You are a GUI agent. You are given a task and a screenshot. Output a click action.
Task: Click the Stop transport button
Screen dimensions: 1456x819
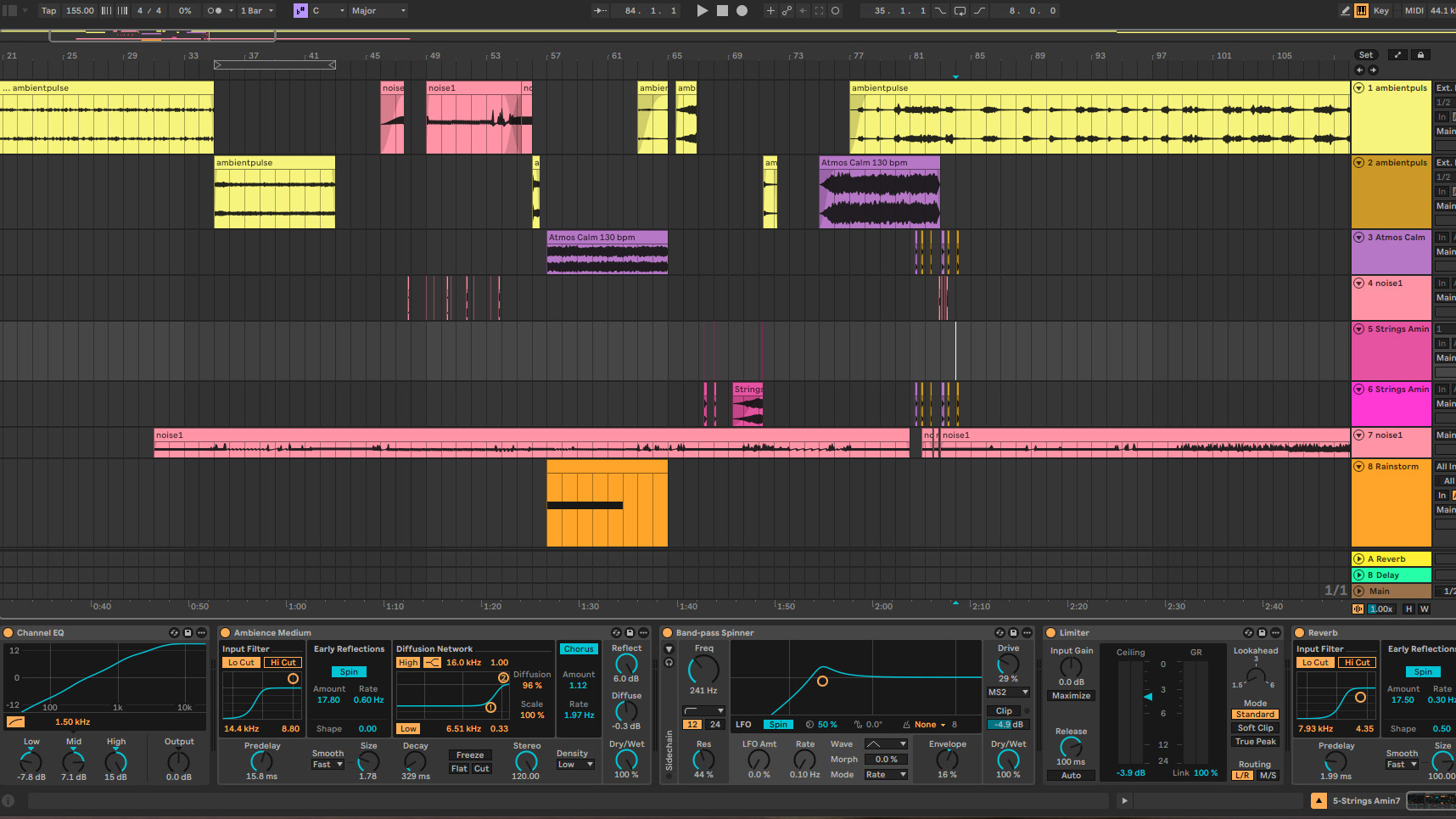coord(722,11)
